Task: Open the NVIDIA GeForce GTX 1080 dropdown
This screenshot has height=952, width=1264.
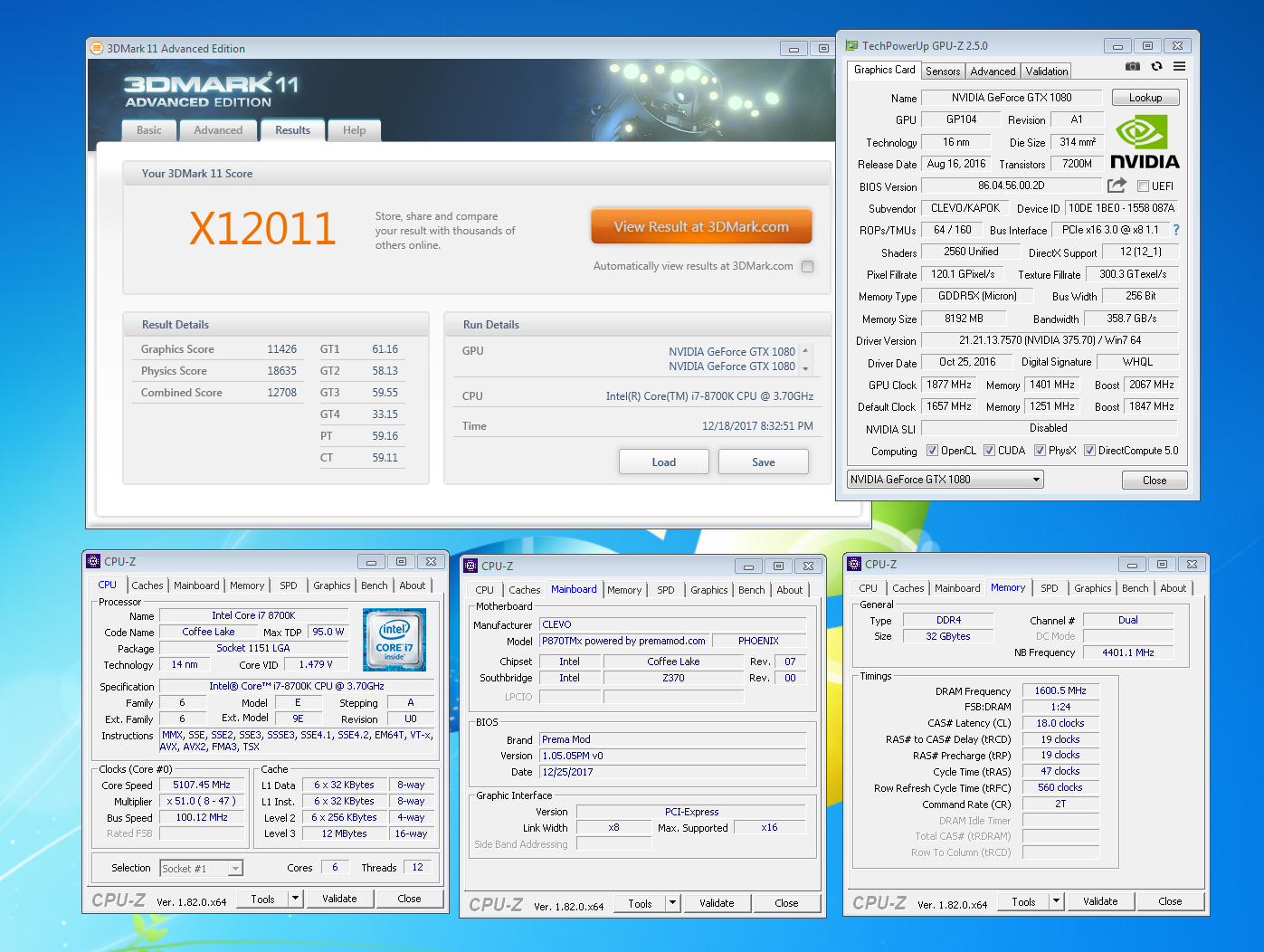Action: pyautogui.click(x=1037, y=480)
